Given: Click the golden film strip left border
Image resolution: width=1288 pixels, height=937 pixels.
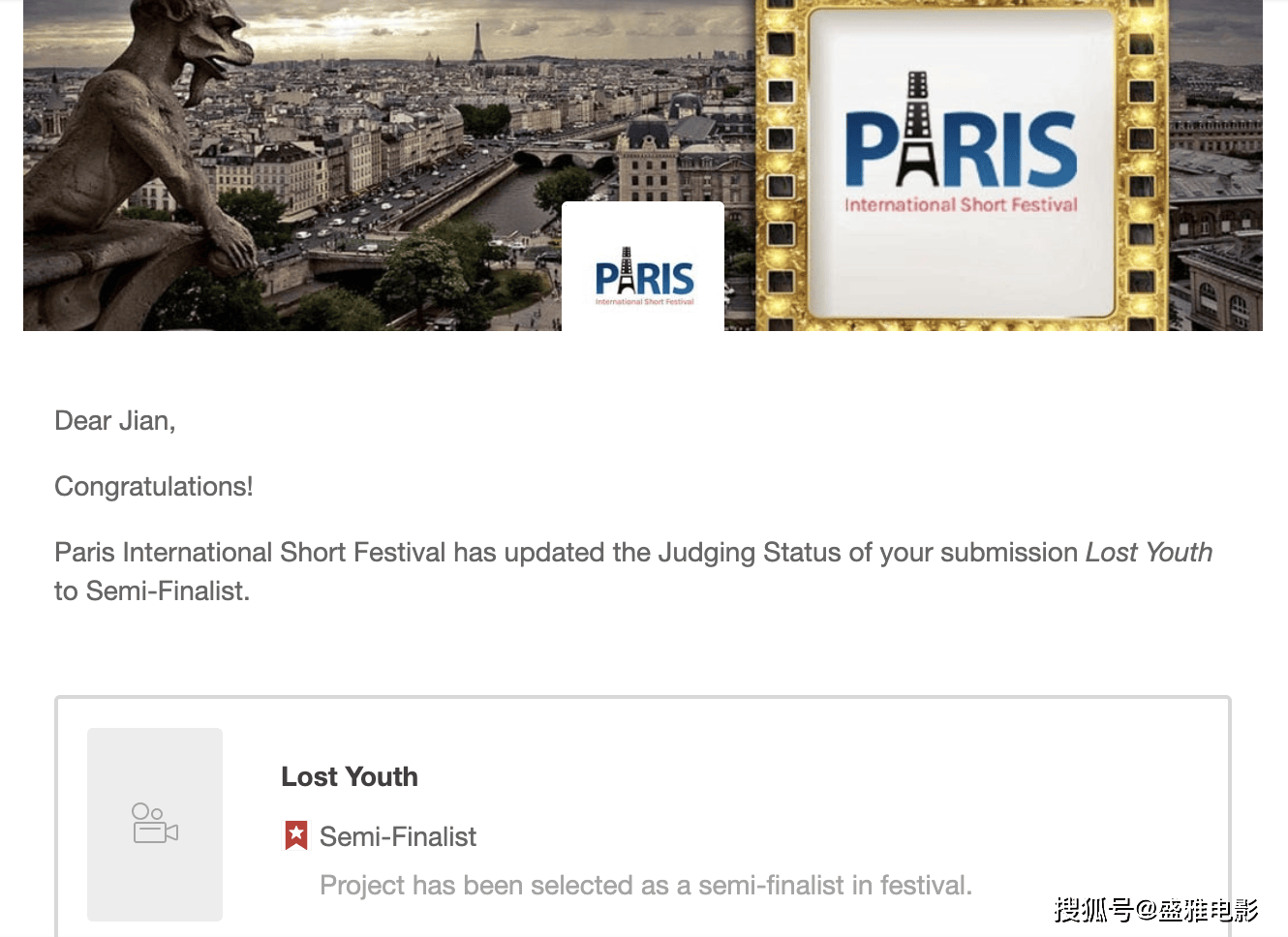Looking at the screenshot, I should 781,165.
